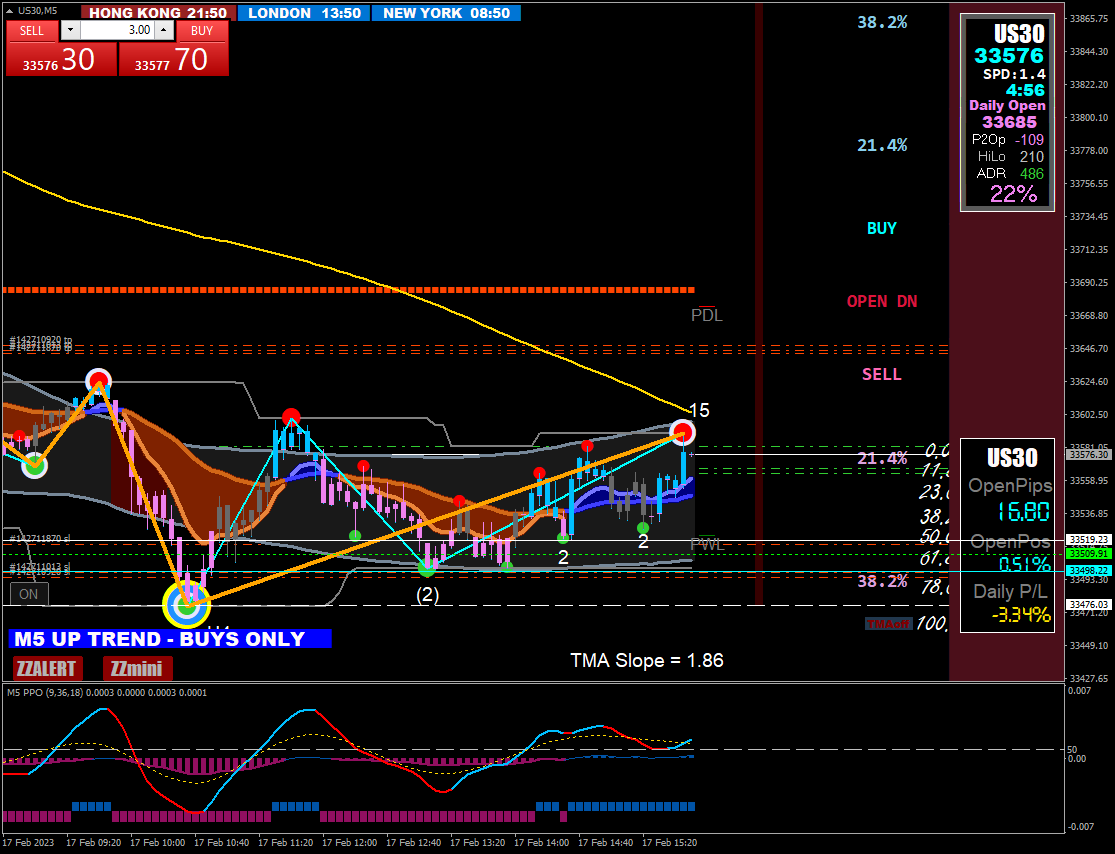The width and height of the screenshot is (1115, 854).
Task: Click the 17 Feb 15:20 time axis label
Action: click(x=669, y=843)
